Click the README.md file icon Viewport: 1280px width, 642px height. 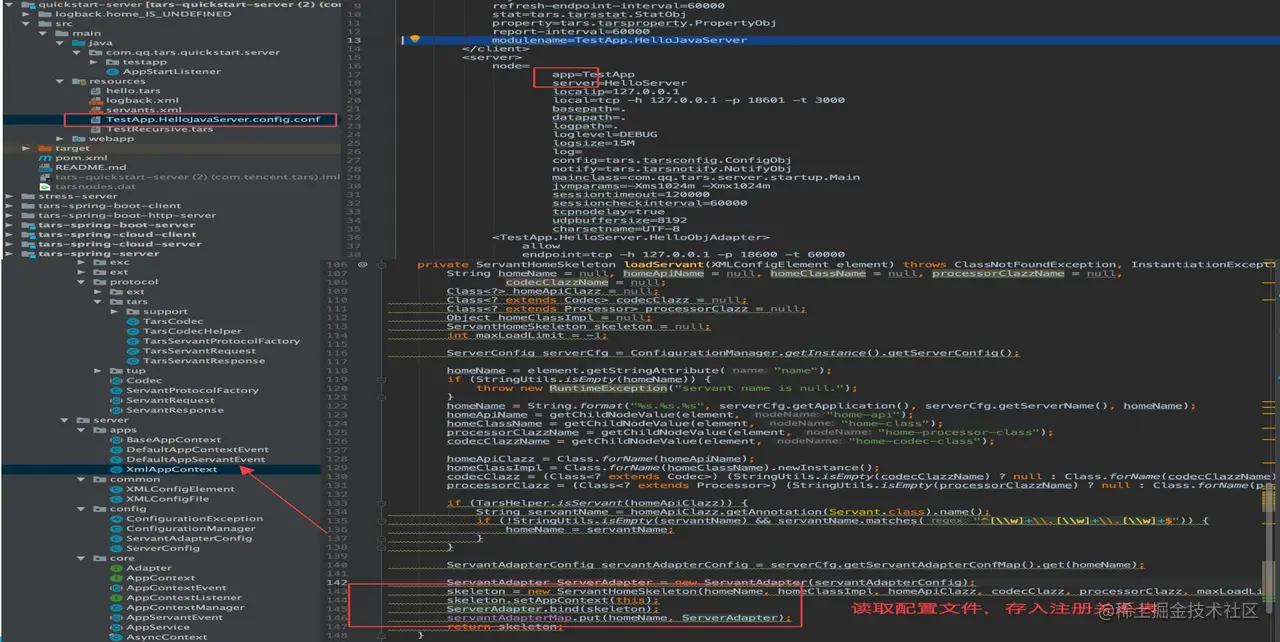[45, 167]
